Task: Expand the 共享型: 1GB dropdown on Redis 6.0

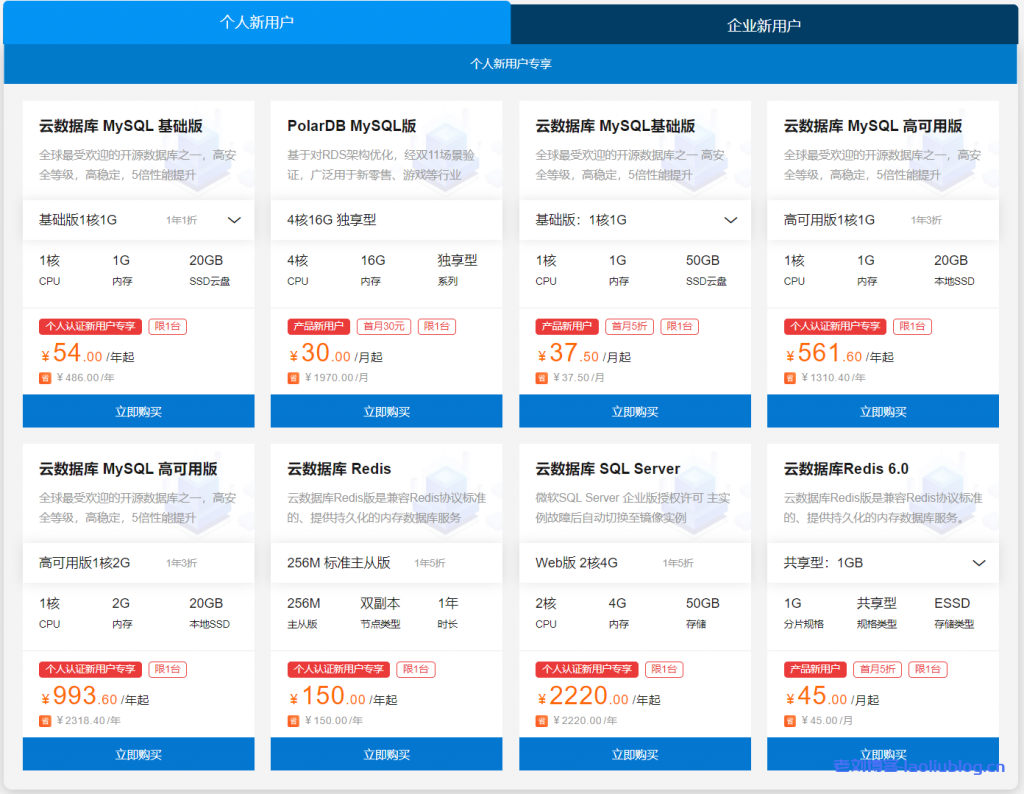Action: (x=979, y=563)
